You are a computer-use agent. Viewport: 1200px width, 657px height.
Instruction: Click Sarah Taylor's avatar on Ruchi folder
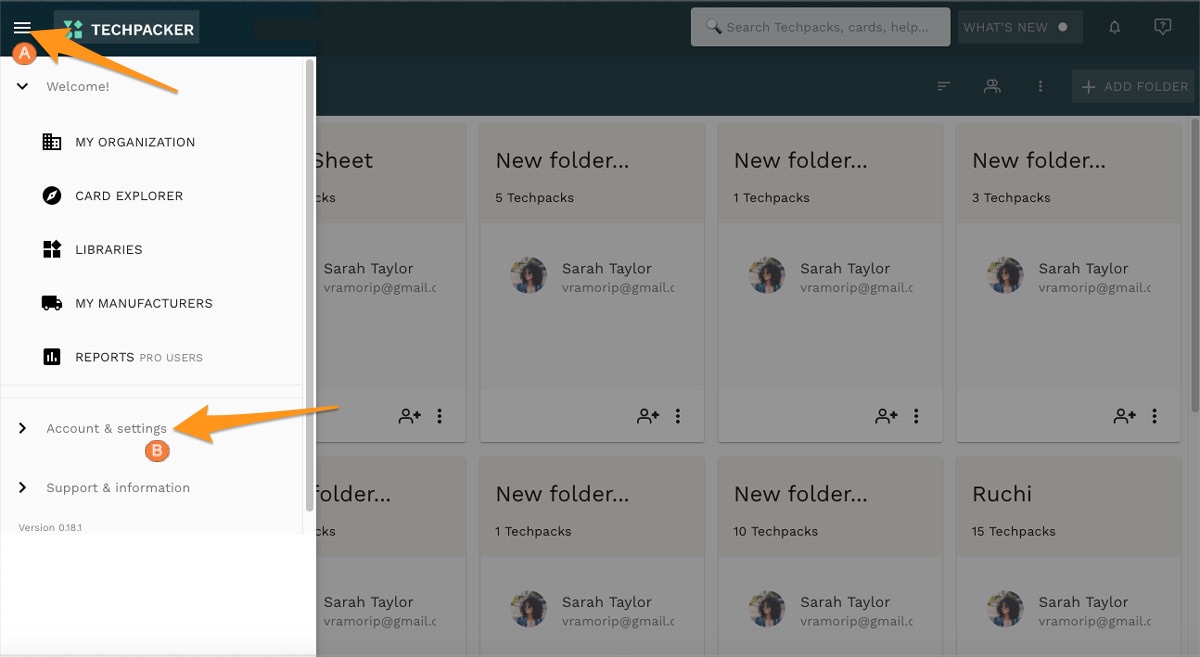[x=1005, y=608]
